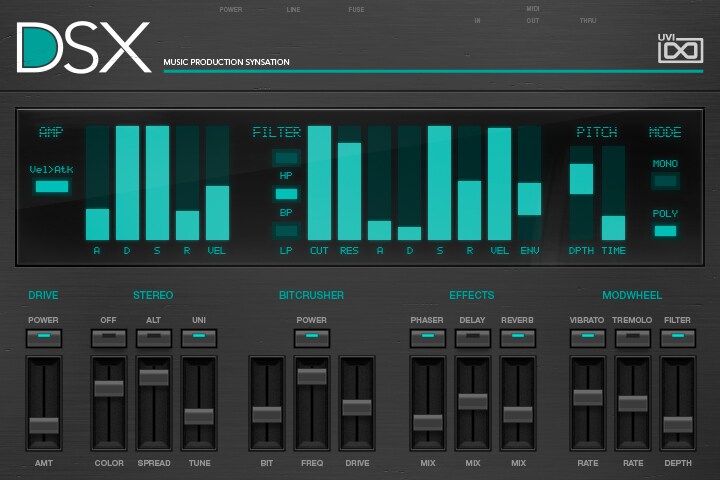Adjust the filter RES bar
Image resolution: width=720 pixels, height=480 pixels.
click(x=349, y=183)
